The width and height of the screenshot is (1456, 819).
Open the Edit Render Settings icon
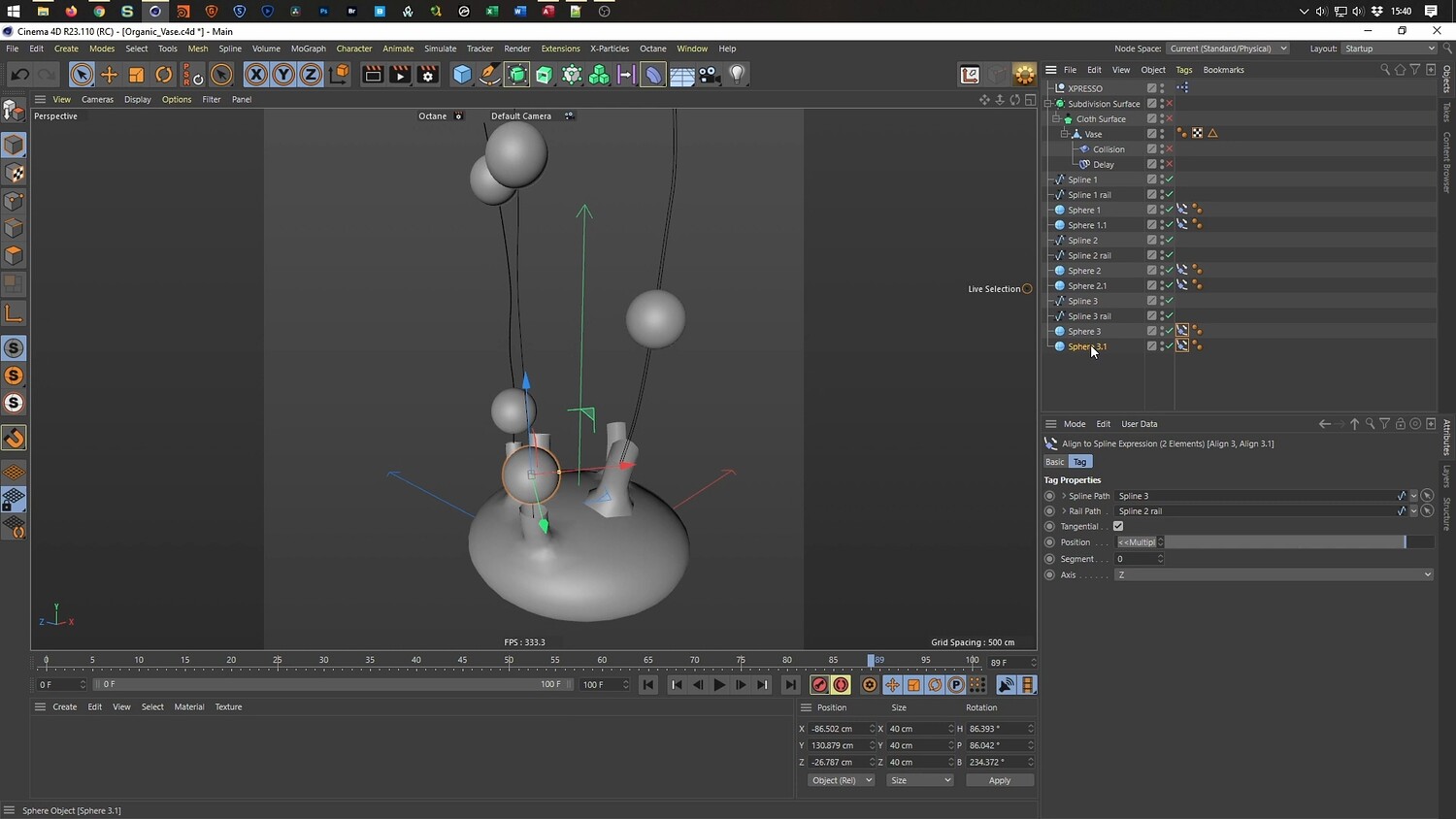point(427,75)
